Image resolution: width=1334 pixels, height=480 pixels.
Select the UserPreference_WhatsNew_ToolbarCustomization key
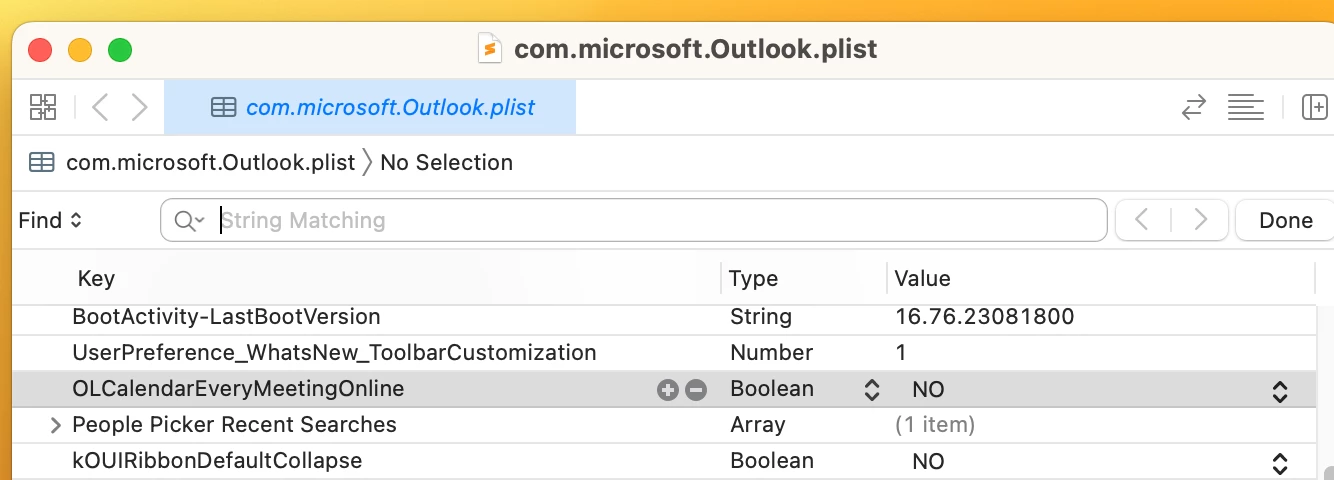click(x=334, y=353)
